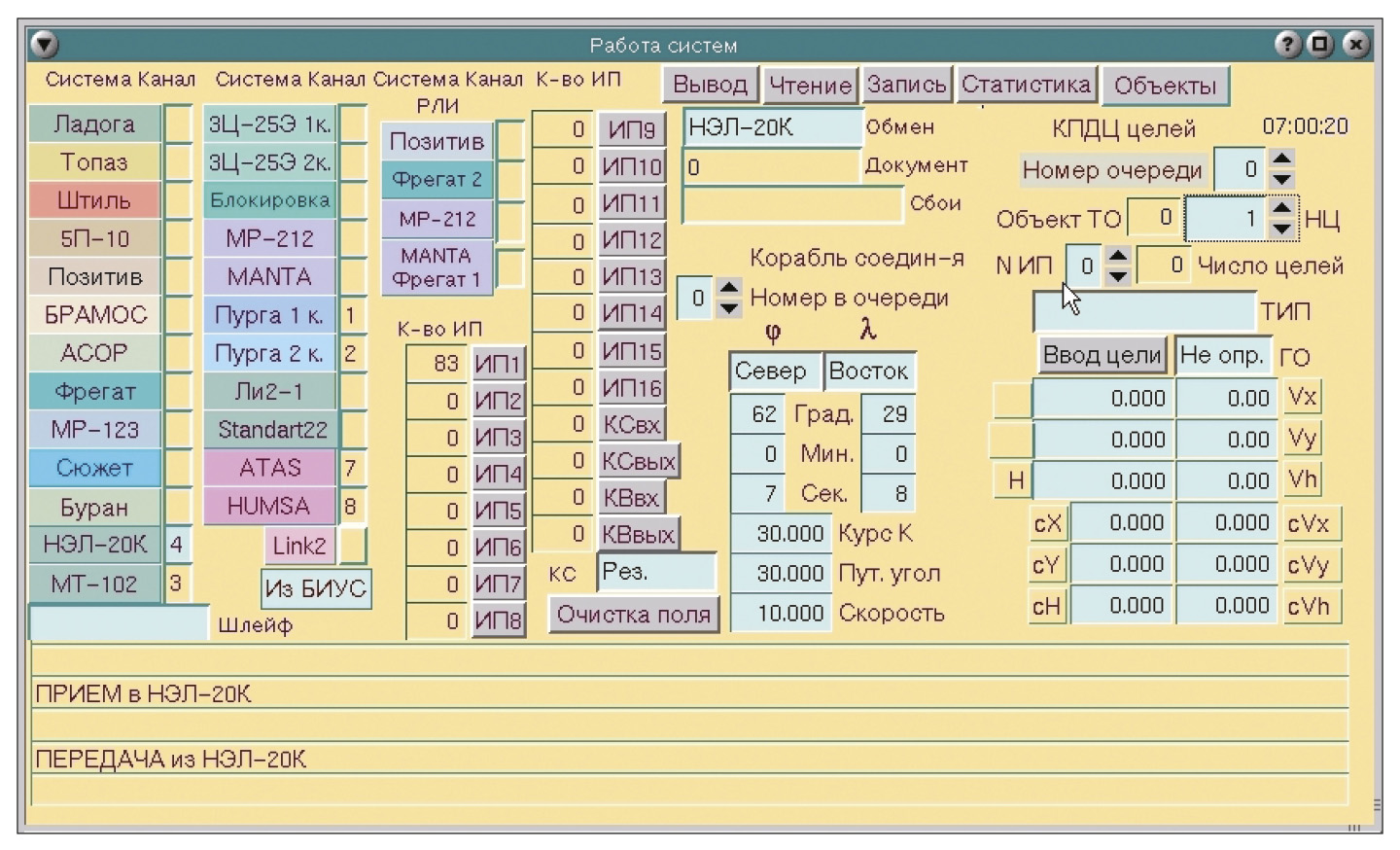Click the ИП16 button
1400x850 pixels.
click(631, 387)
